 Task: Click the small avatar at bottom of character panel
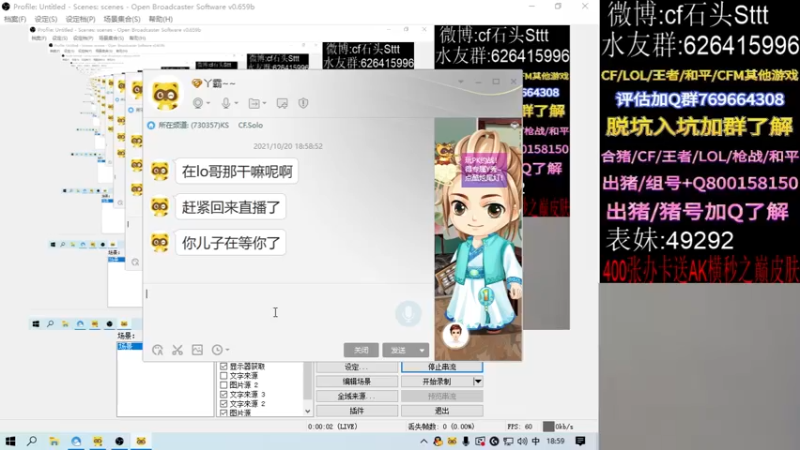pyautogui.click(x=456, y=334)
